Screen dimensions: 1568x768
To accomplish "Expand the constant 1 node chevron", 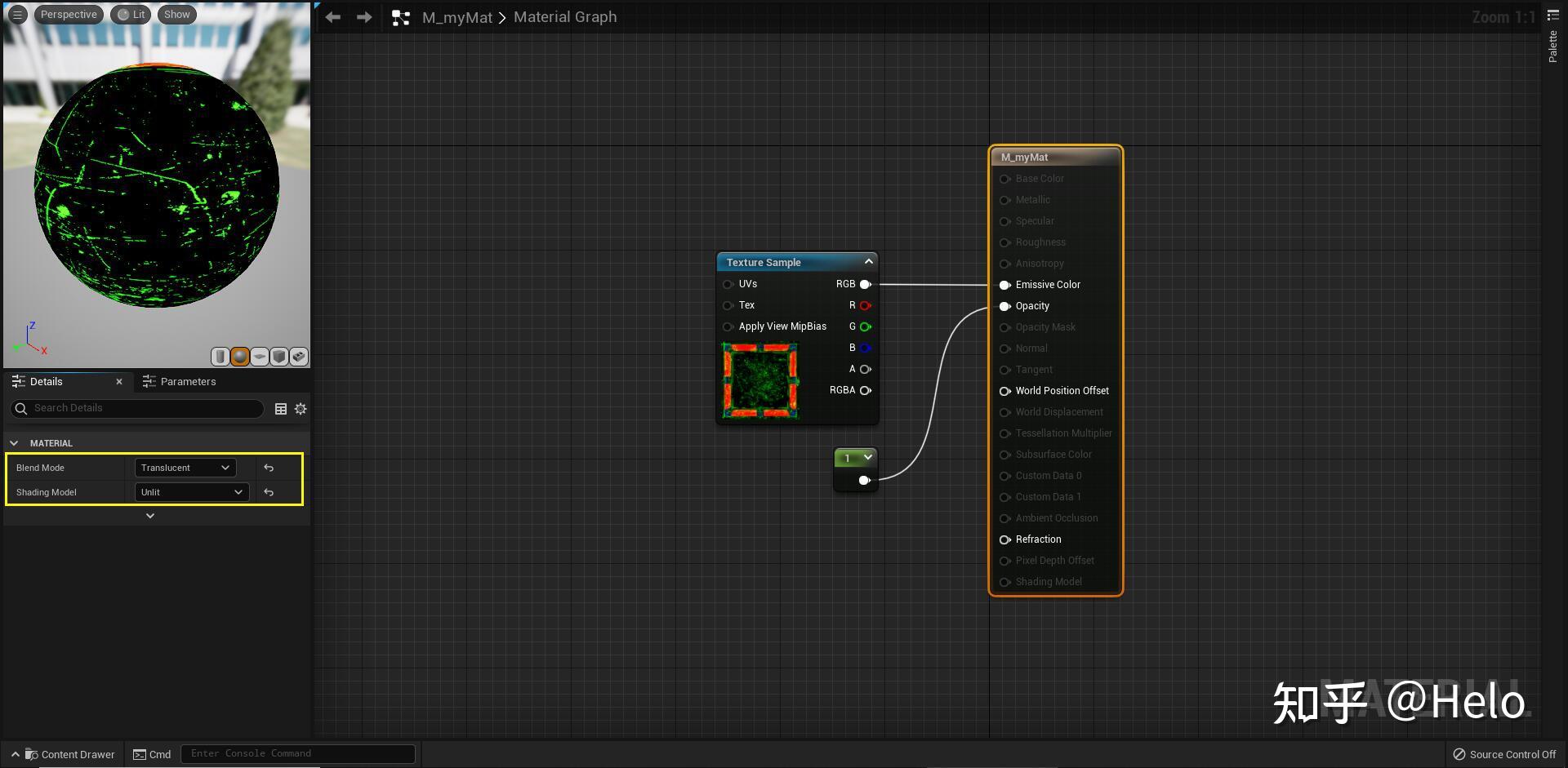I will (x=868, y=457).
